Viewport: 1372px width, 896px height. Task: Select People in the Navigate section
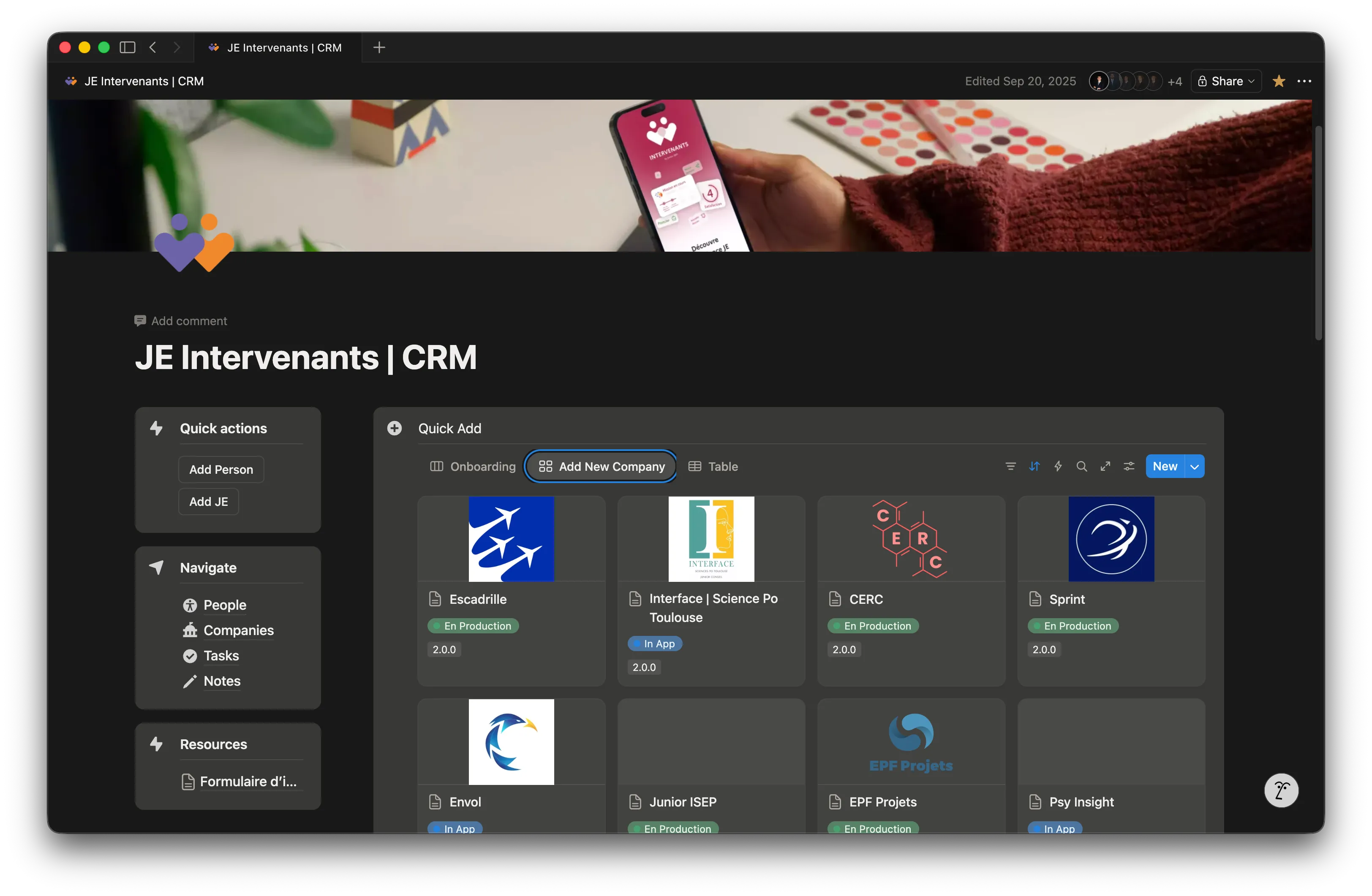tap(224, 605)
